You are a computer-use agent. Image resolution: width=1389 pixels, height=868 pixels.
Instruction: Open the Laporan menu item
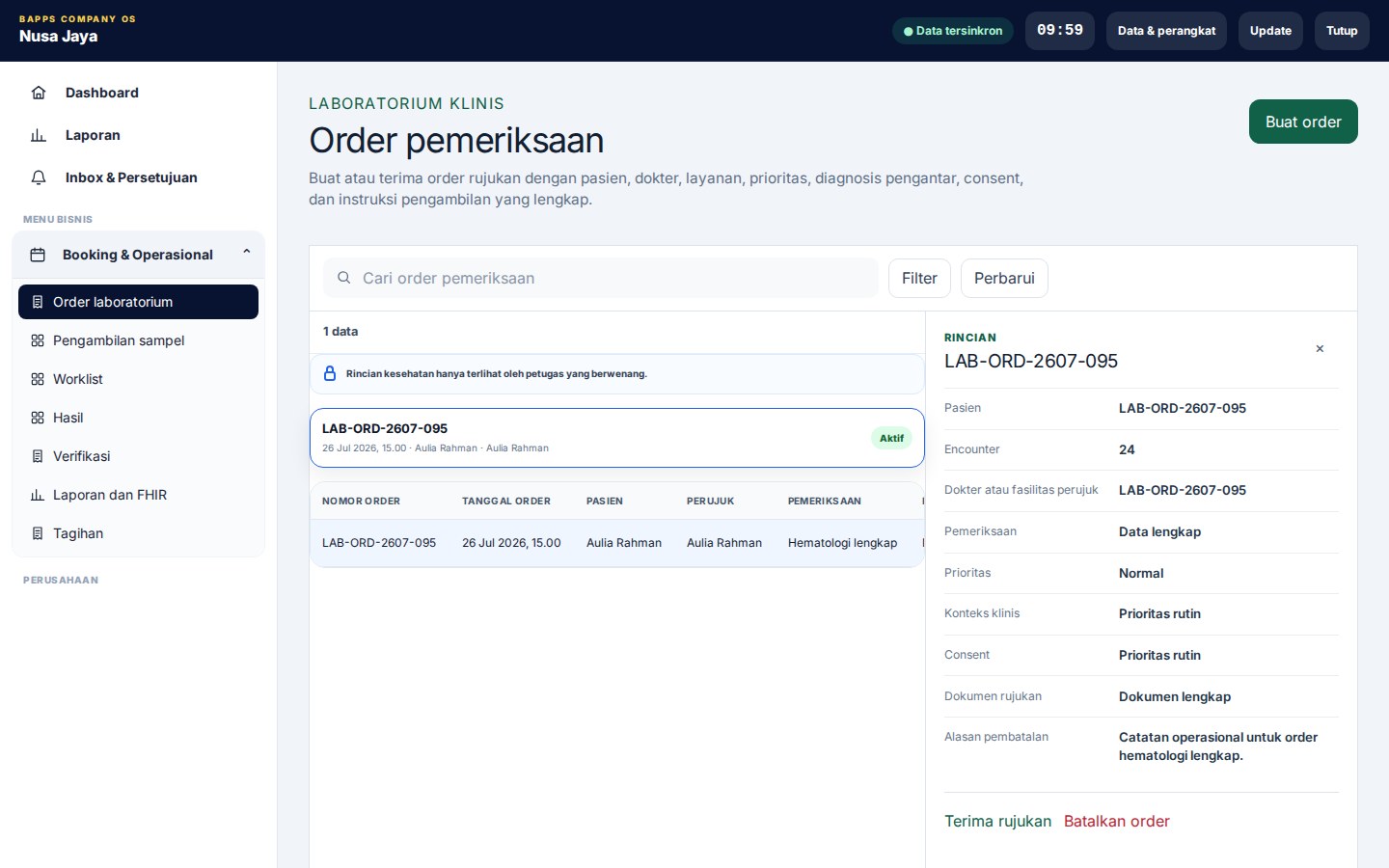[139, 135]
